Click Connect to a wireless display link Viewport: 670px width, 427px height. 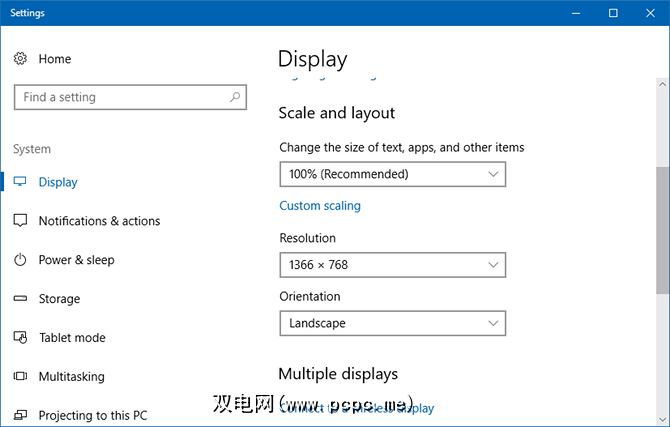[x=357, y=408]
